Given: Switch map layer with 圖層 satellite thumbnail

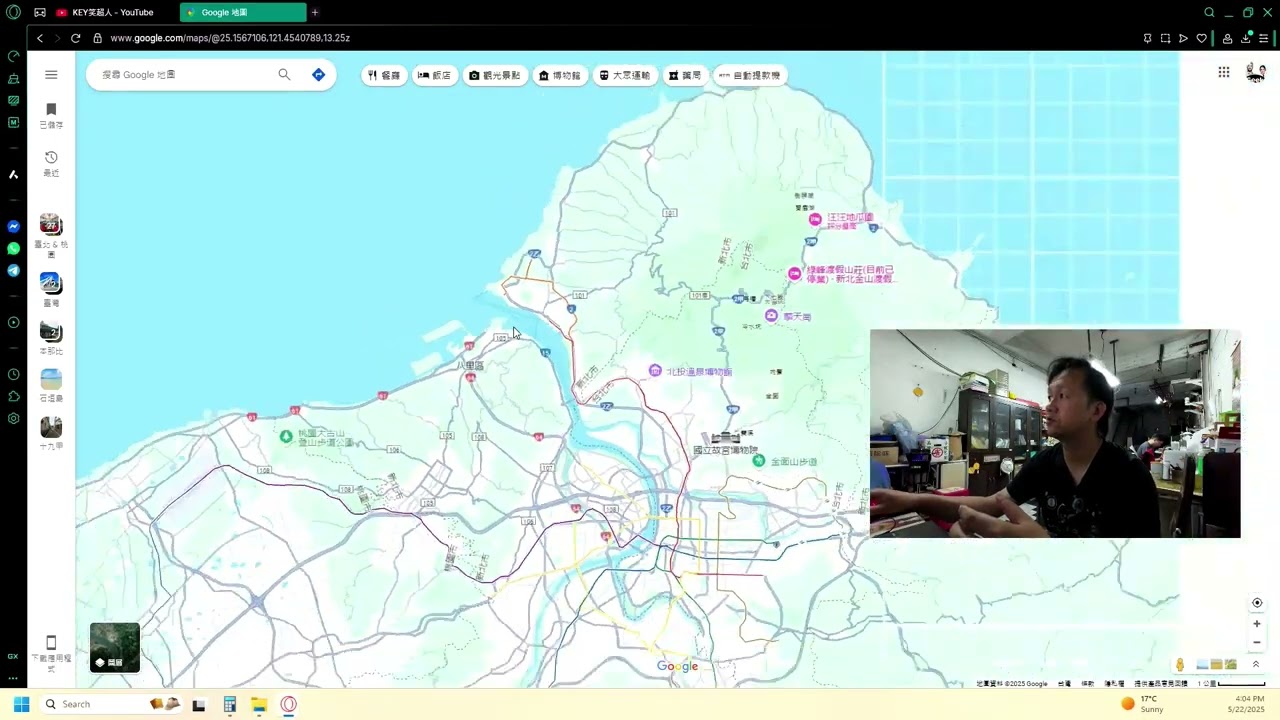Looking at the screenshot, I should [x=115, y=647].
